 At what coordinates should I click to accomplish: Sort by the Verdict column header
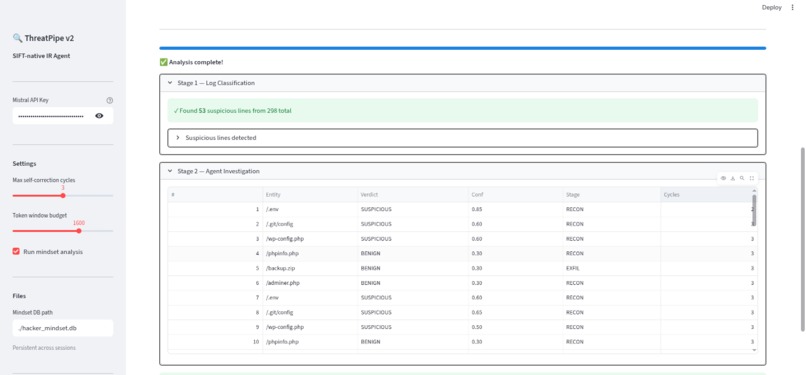pyautogui.click(x=413, y=195)
